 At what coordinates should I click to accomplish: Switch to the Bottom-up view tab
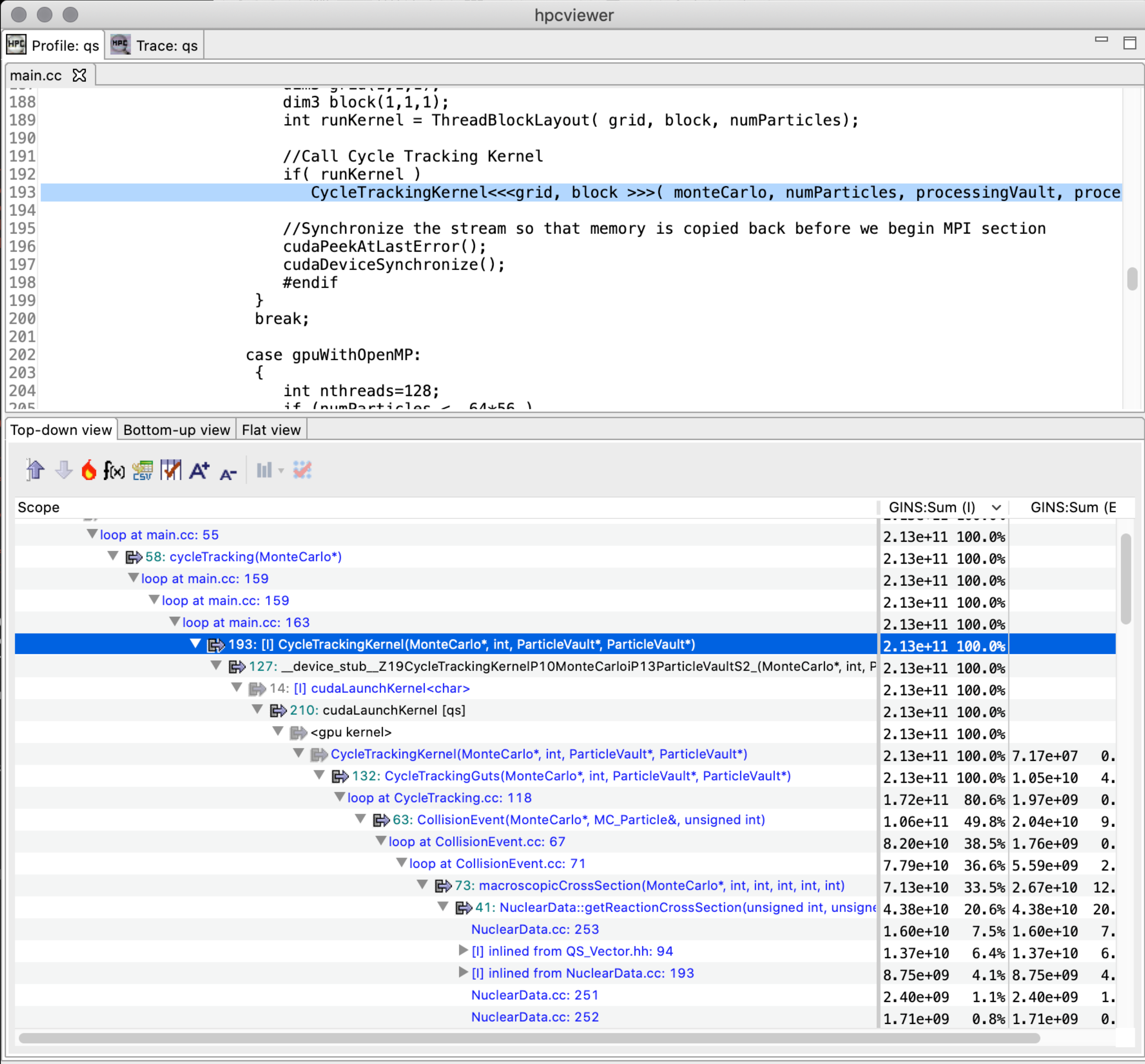[176, 430]
